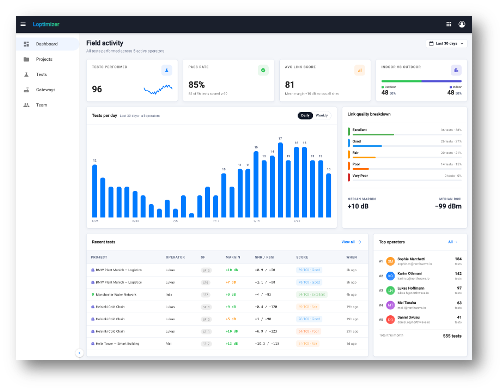Sort table by WHEN column header
503x391 pixels.
click(x=352, y=257)
